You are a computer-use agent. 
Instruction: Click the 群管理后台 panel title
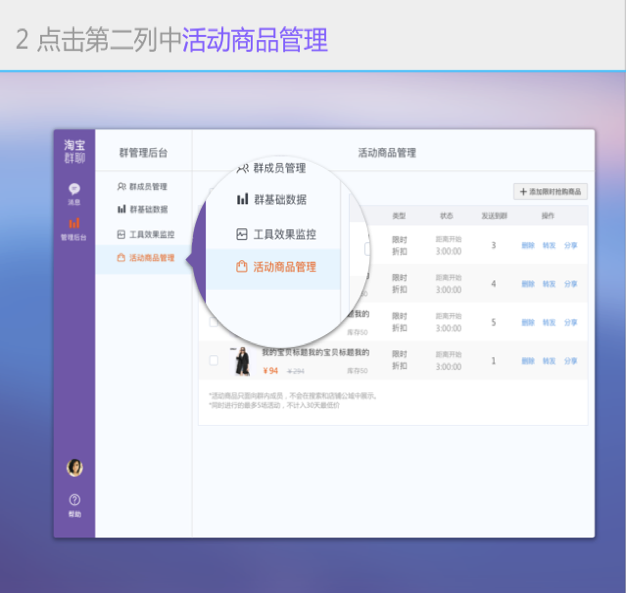(143, 153)
